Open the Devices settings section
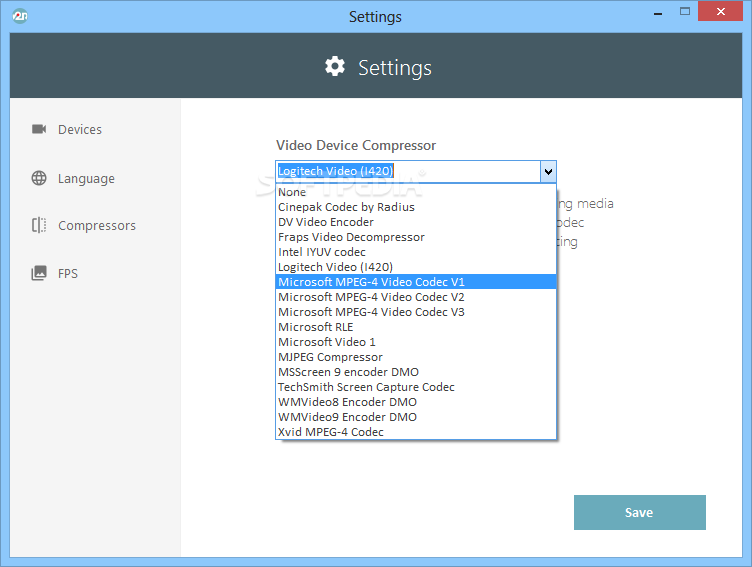 click(80, 130)
